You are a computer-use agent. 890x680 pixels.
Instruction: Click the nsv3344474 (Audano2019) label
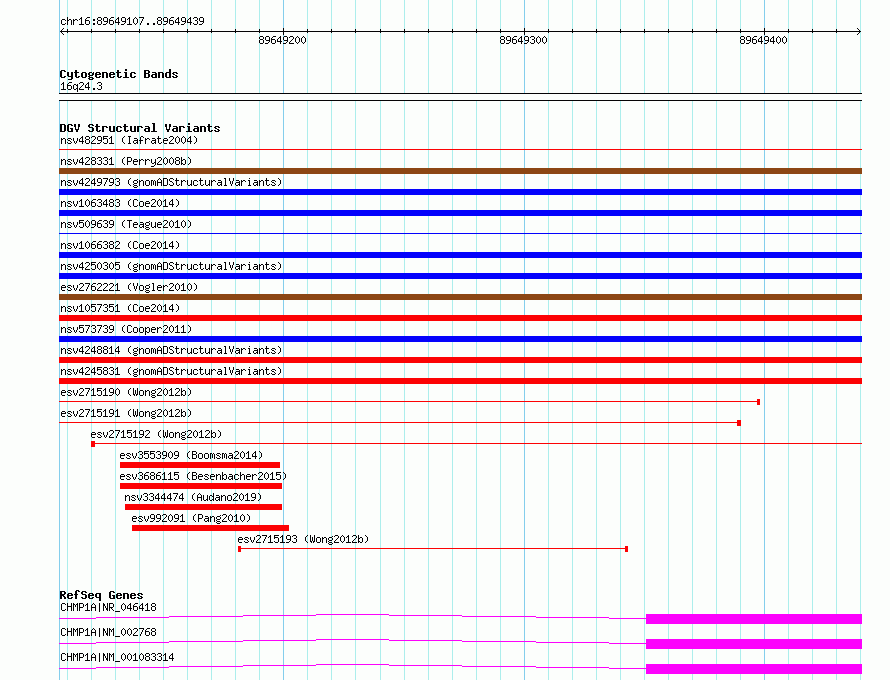click(x=193, y=497)
